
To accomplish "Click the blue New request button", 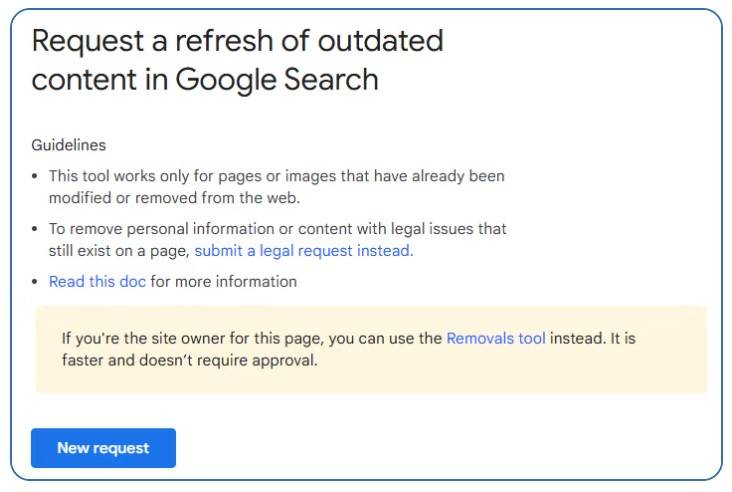I will point(103,448).
